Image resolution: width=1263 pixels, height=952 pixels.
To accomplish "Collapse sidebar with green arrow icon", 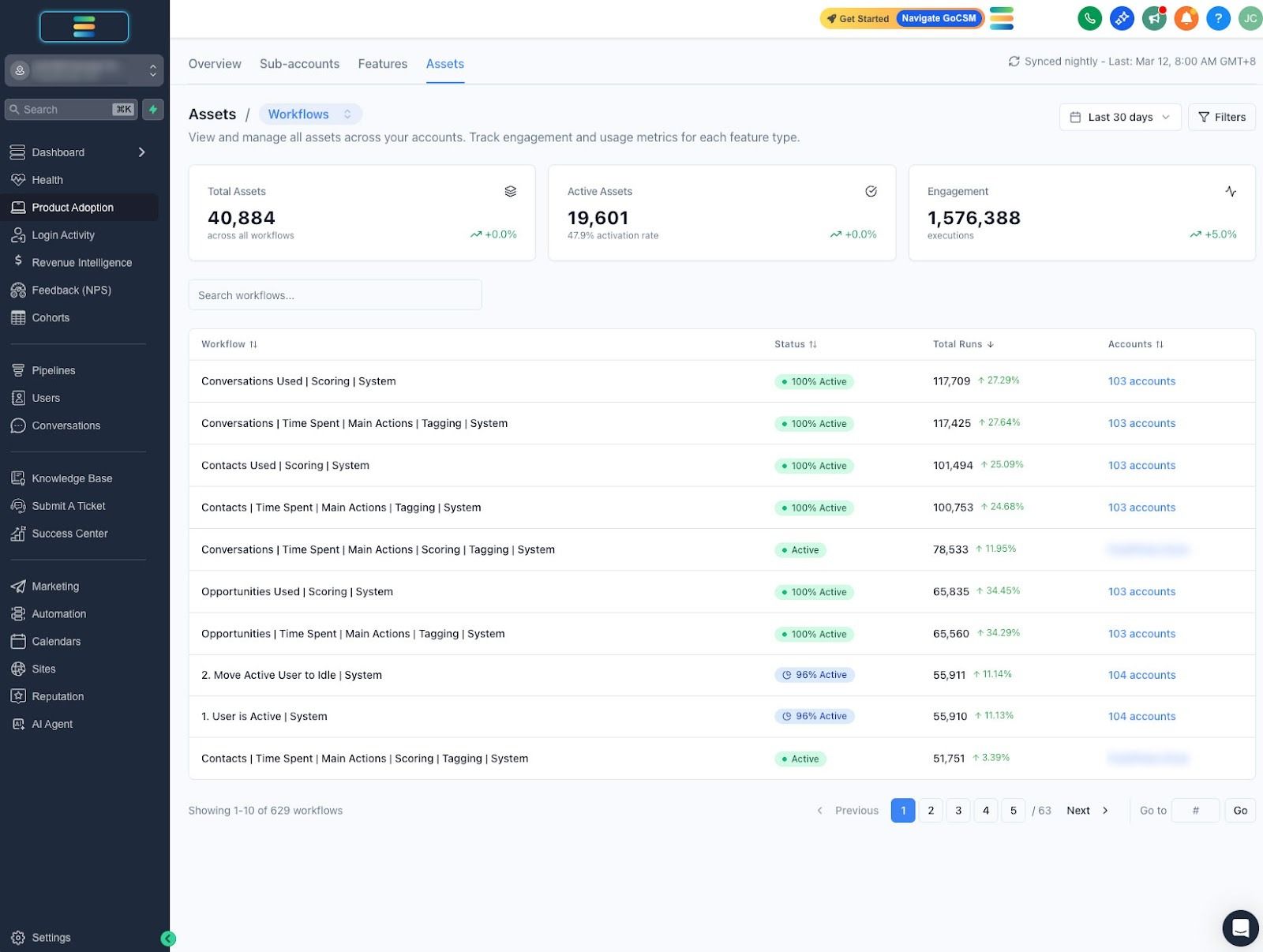I will (168, 939).
